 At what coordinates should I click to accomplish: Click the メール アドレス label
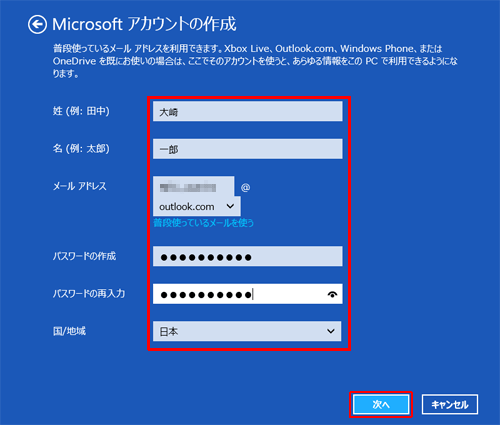[x=80, y=186]
